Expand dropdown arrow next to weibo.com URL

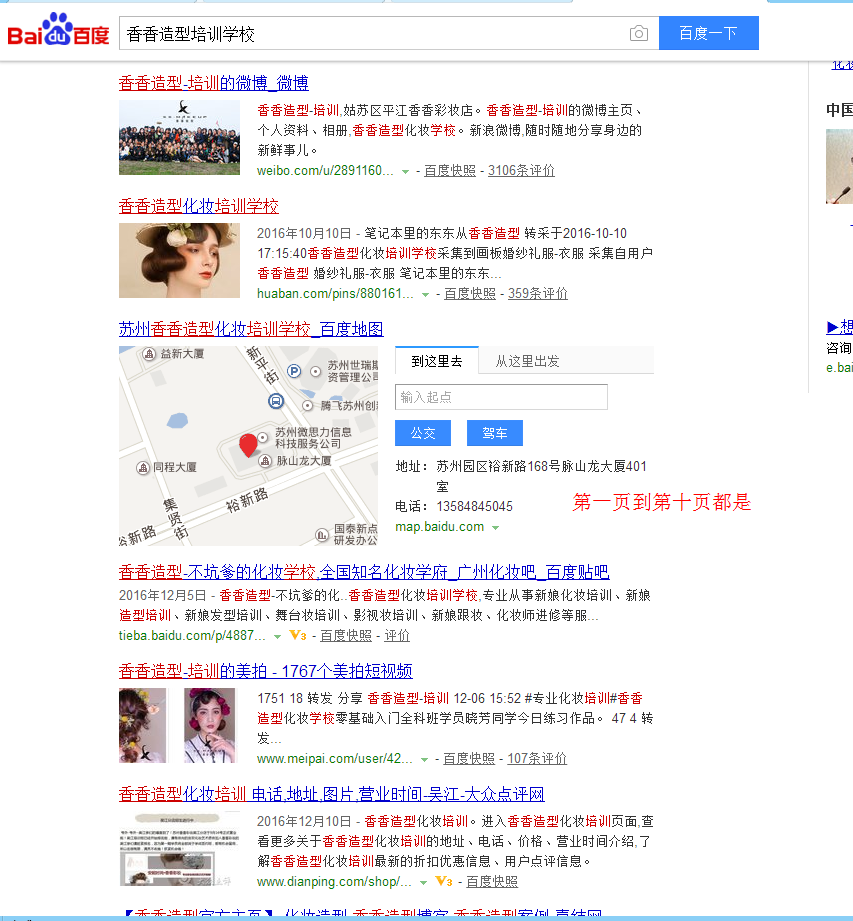405,172
